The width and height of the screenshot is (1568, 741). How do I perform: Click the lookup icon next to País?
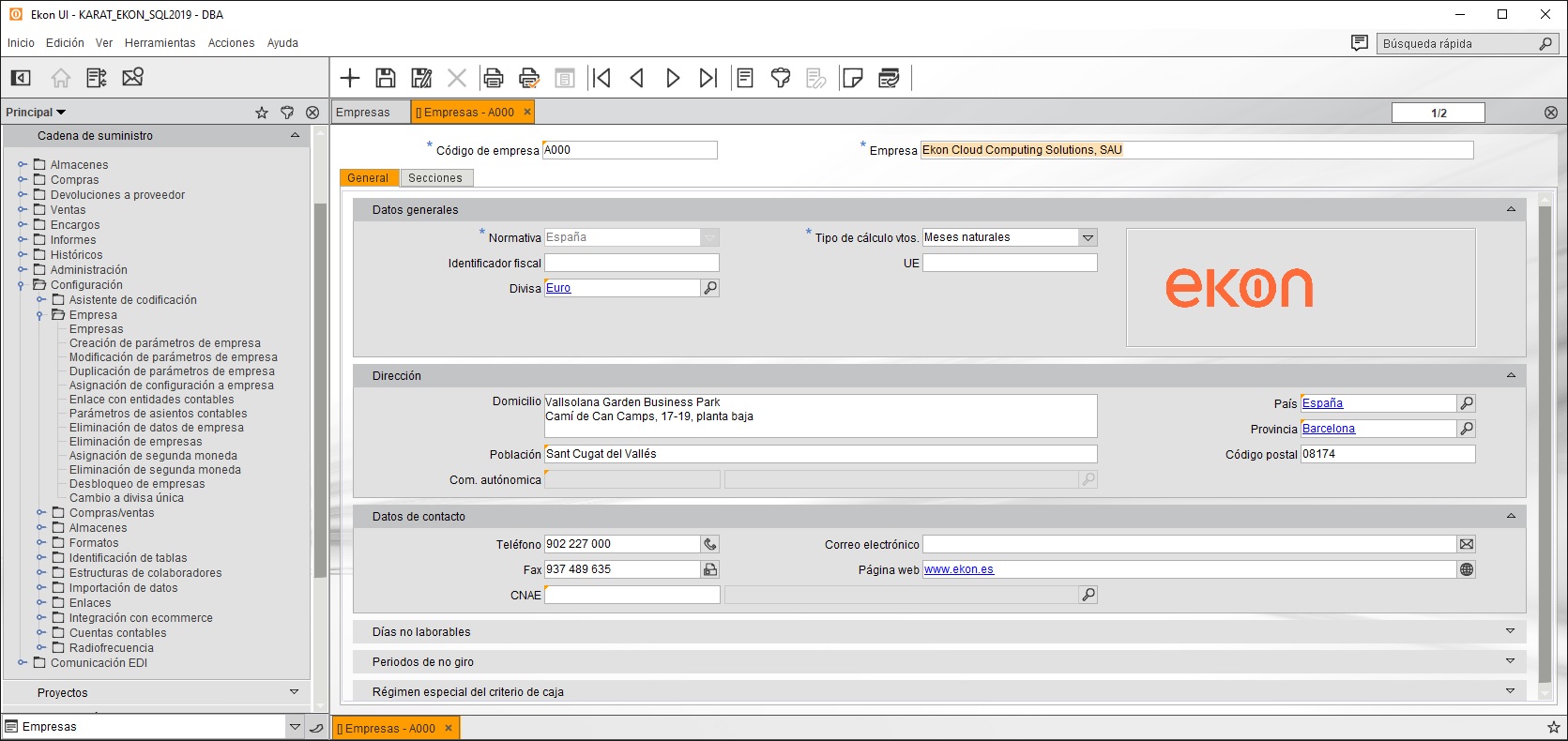click(1467, 403)
